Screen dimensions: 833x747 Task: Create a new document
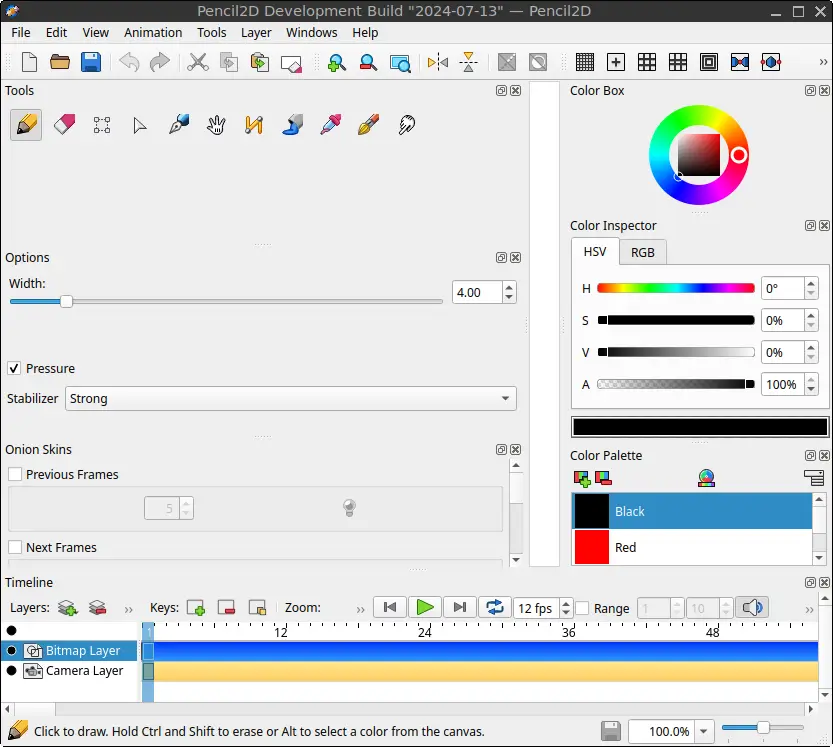[x=29, y=62]
